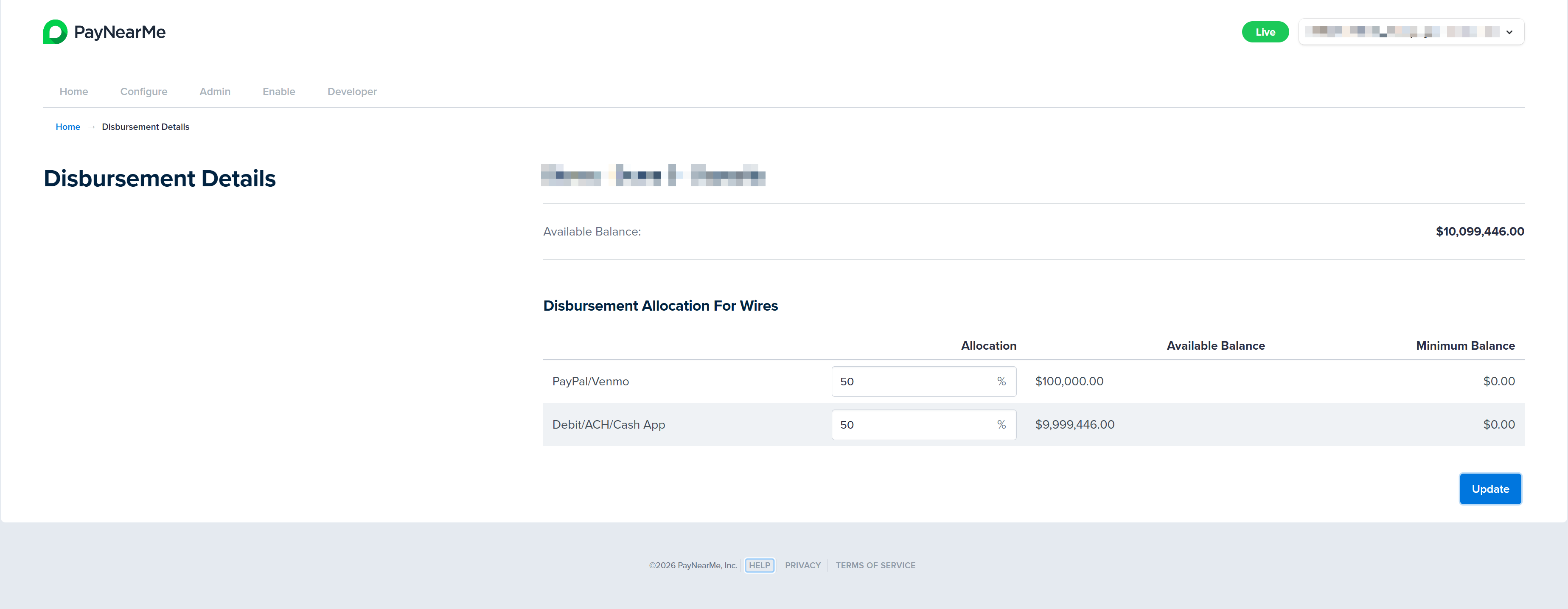Click the Disbursement Details page title
The image size is (1568, 609).
point(160,178)
